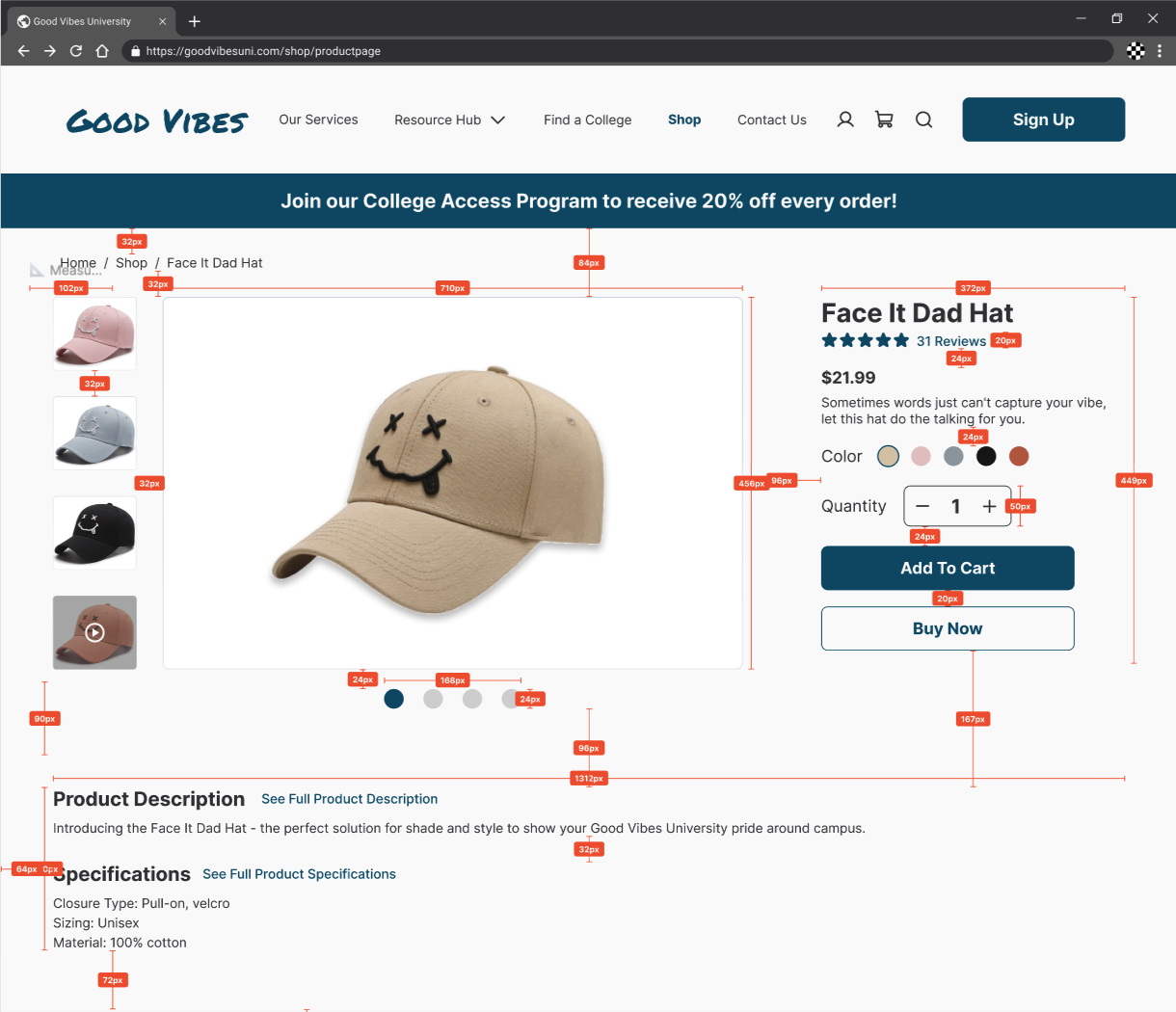Decrease quantity with minus button

[x=922, y=506]
